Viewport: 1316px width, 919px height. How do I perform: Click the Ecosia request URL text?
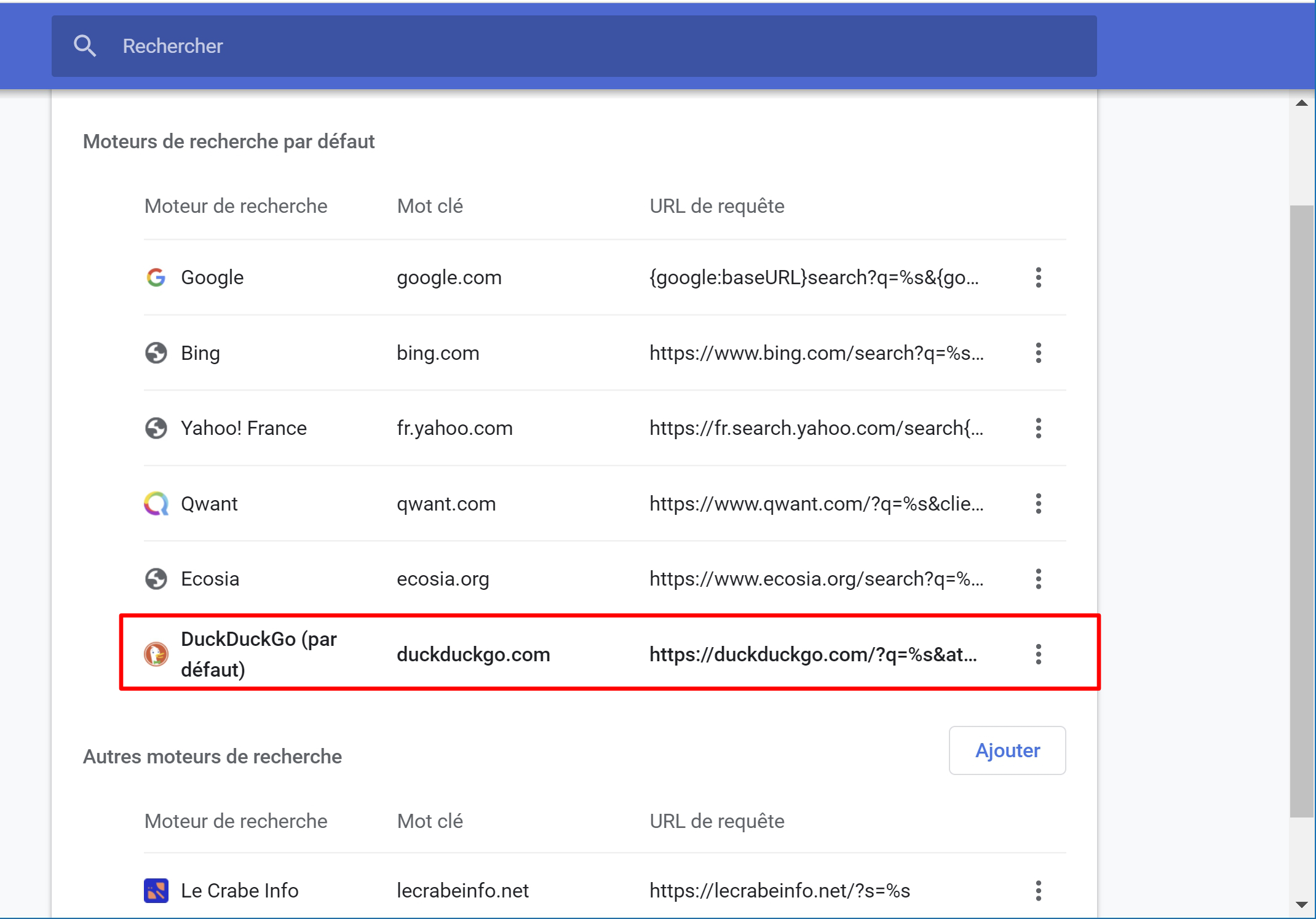(x=817, y=579)
